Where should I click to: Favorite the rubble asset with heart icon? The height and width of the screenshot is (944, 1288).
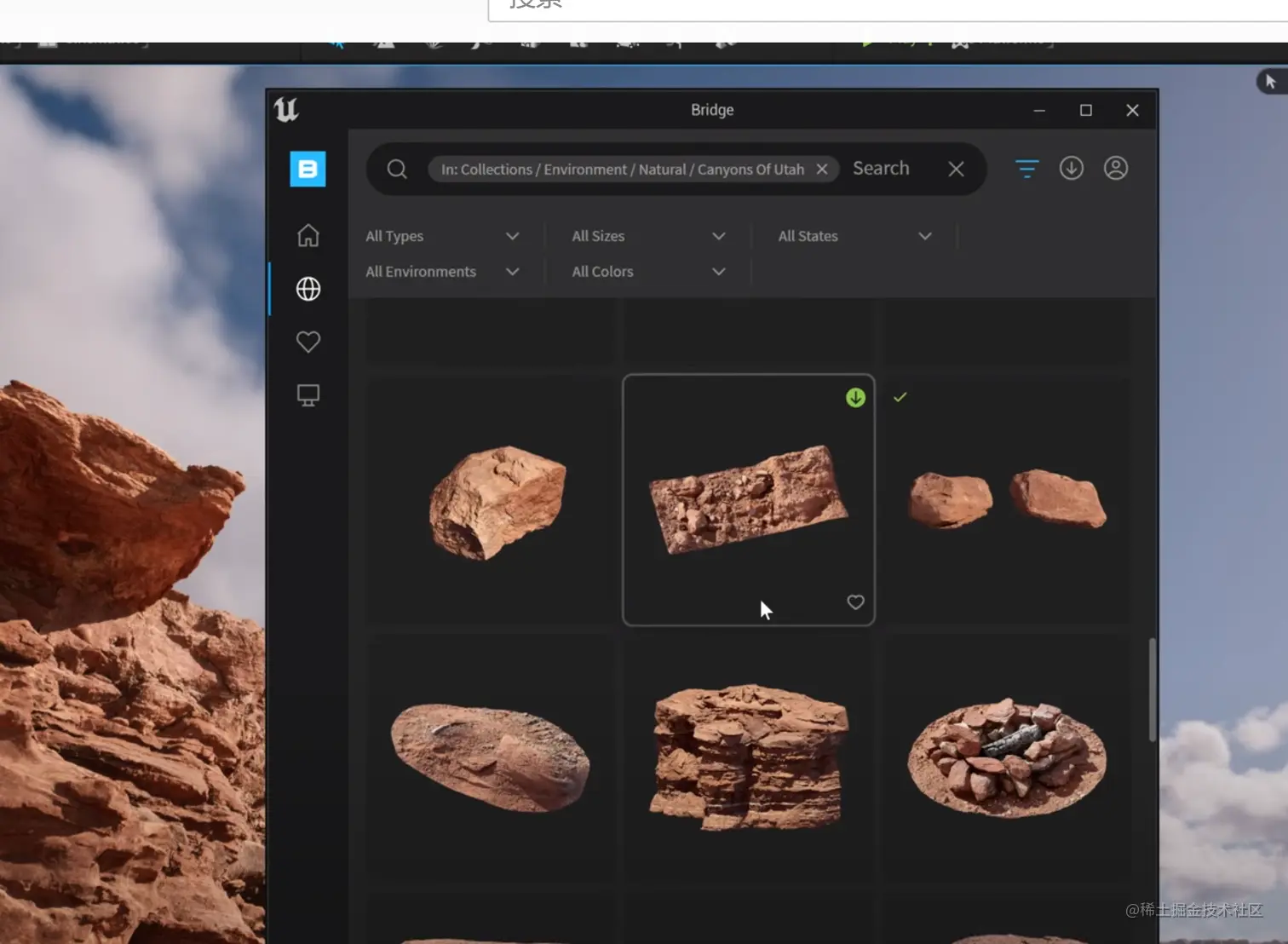tap(855, 602)
